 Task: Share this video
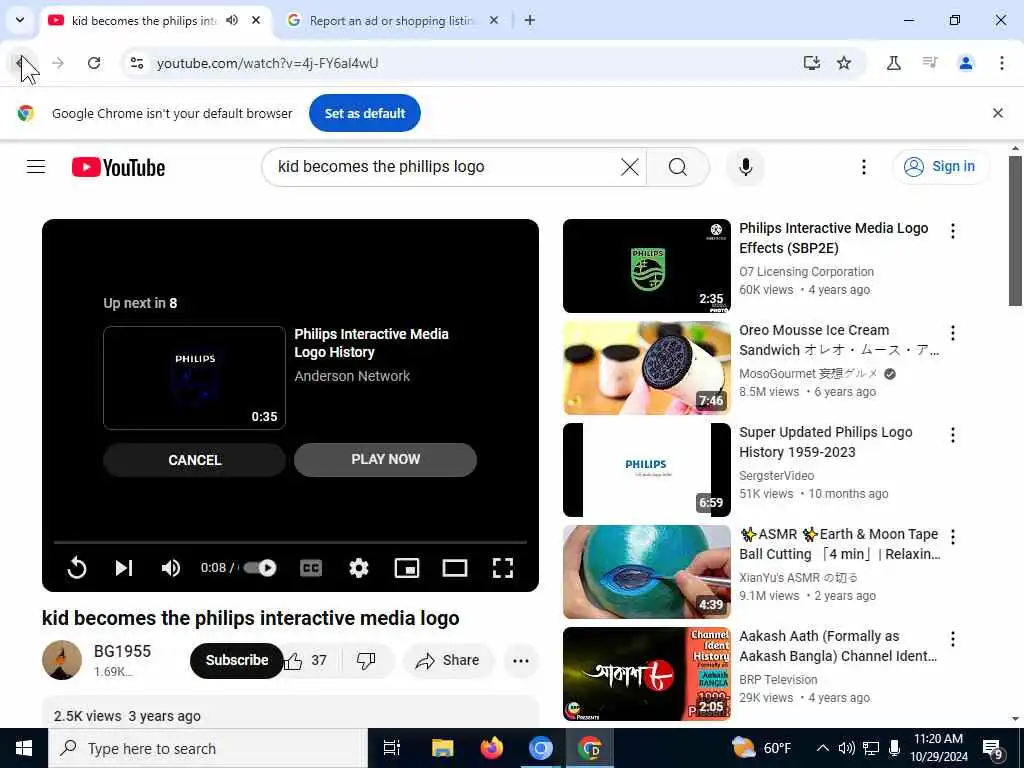(x=448, y=660)
